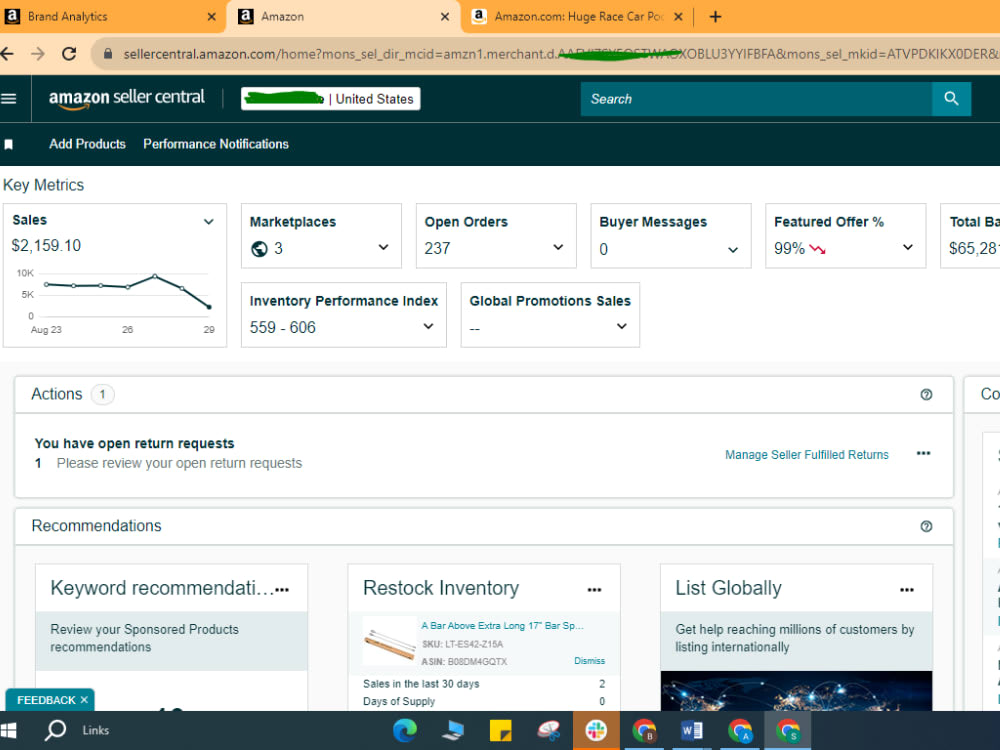Click the search magnifier button

click(x=951, y=99)
